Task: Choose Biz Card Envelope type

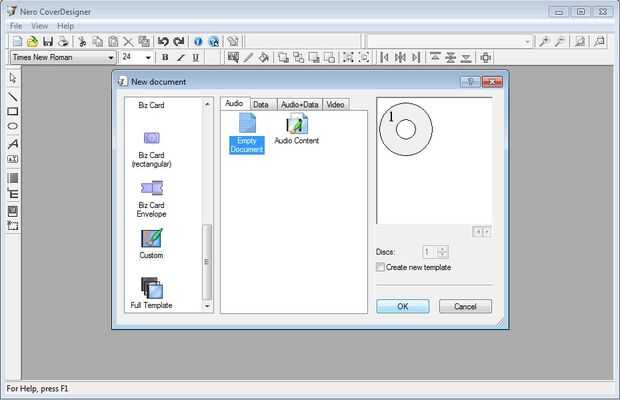Action: (151, 199)
